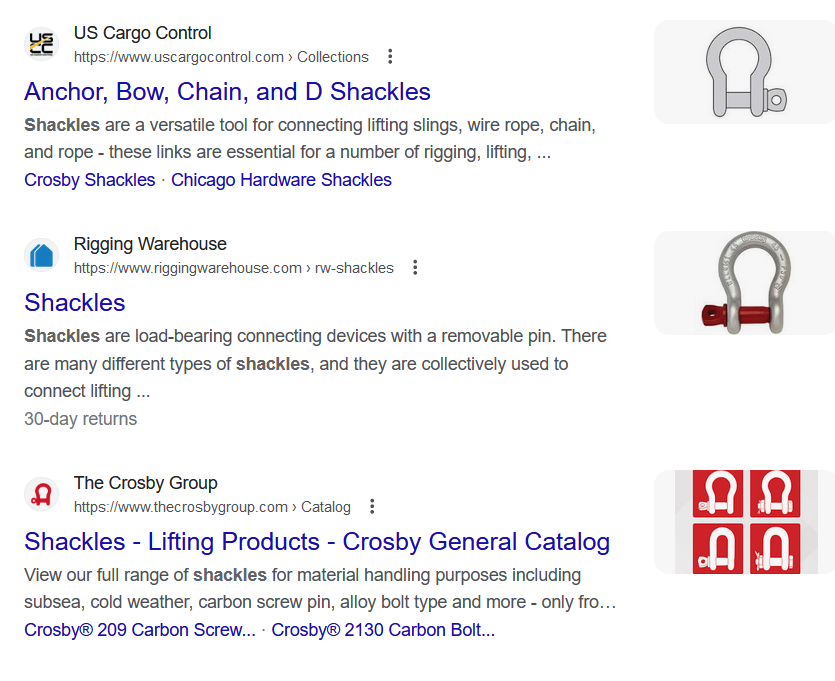
Task: Click the uscargocontrol.com URL breadcrumb
Action: (x=221, y=57)
